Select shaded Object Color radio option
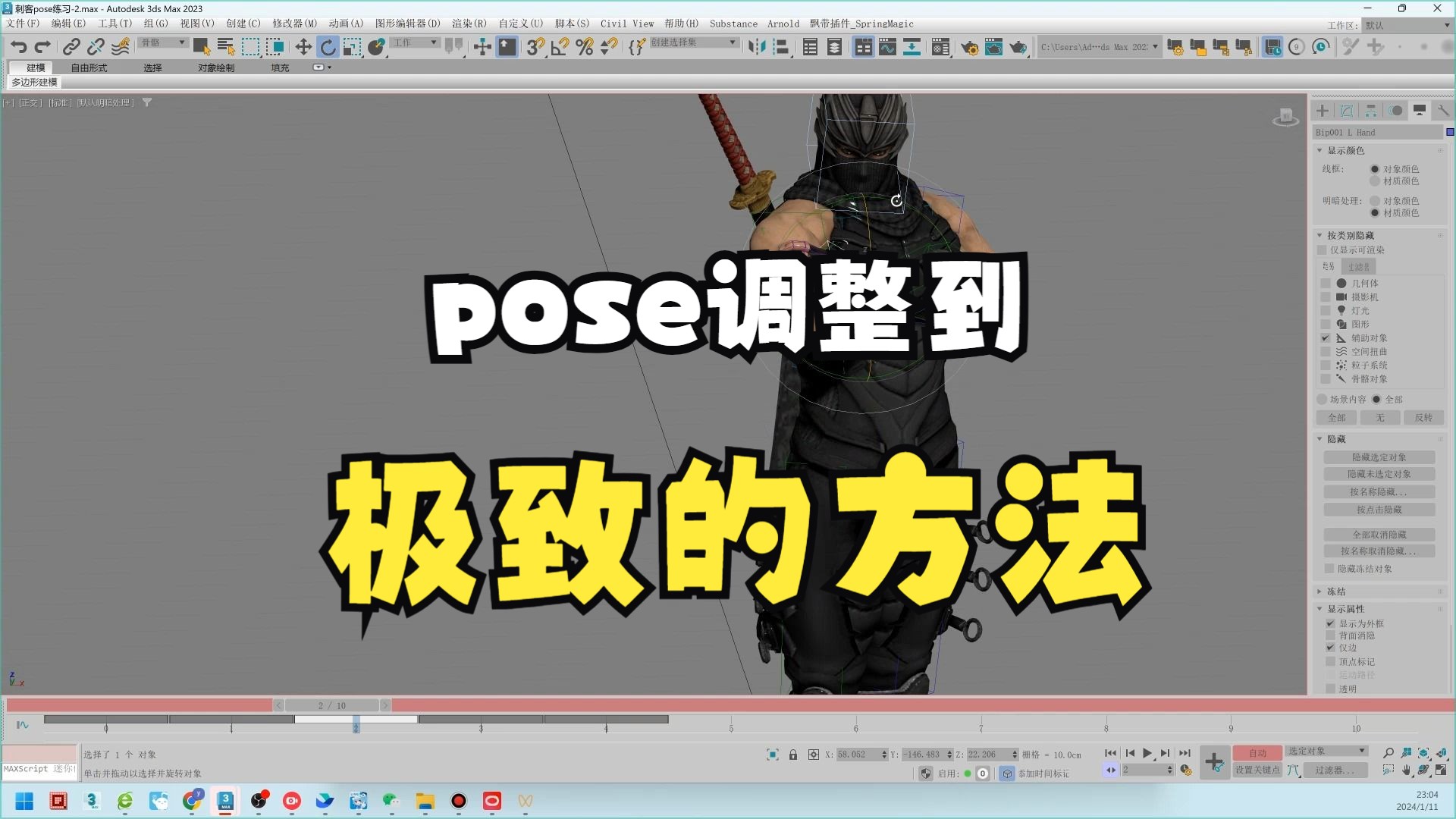The width and height of the screenshot is (1456, 819). 1375,201
